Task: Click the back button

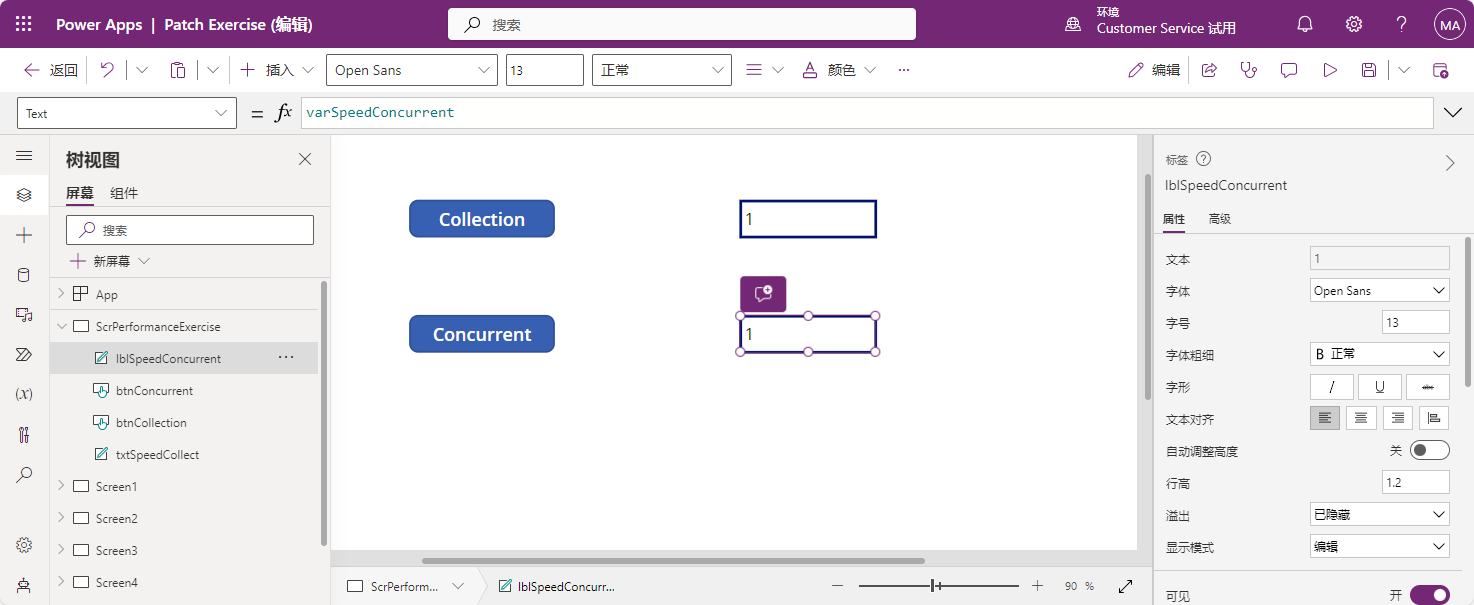Action: pos(51,70)
